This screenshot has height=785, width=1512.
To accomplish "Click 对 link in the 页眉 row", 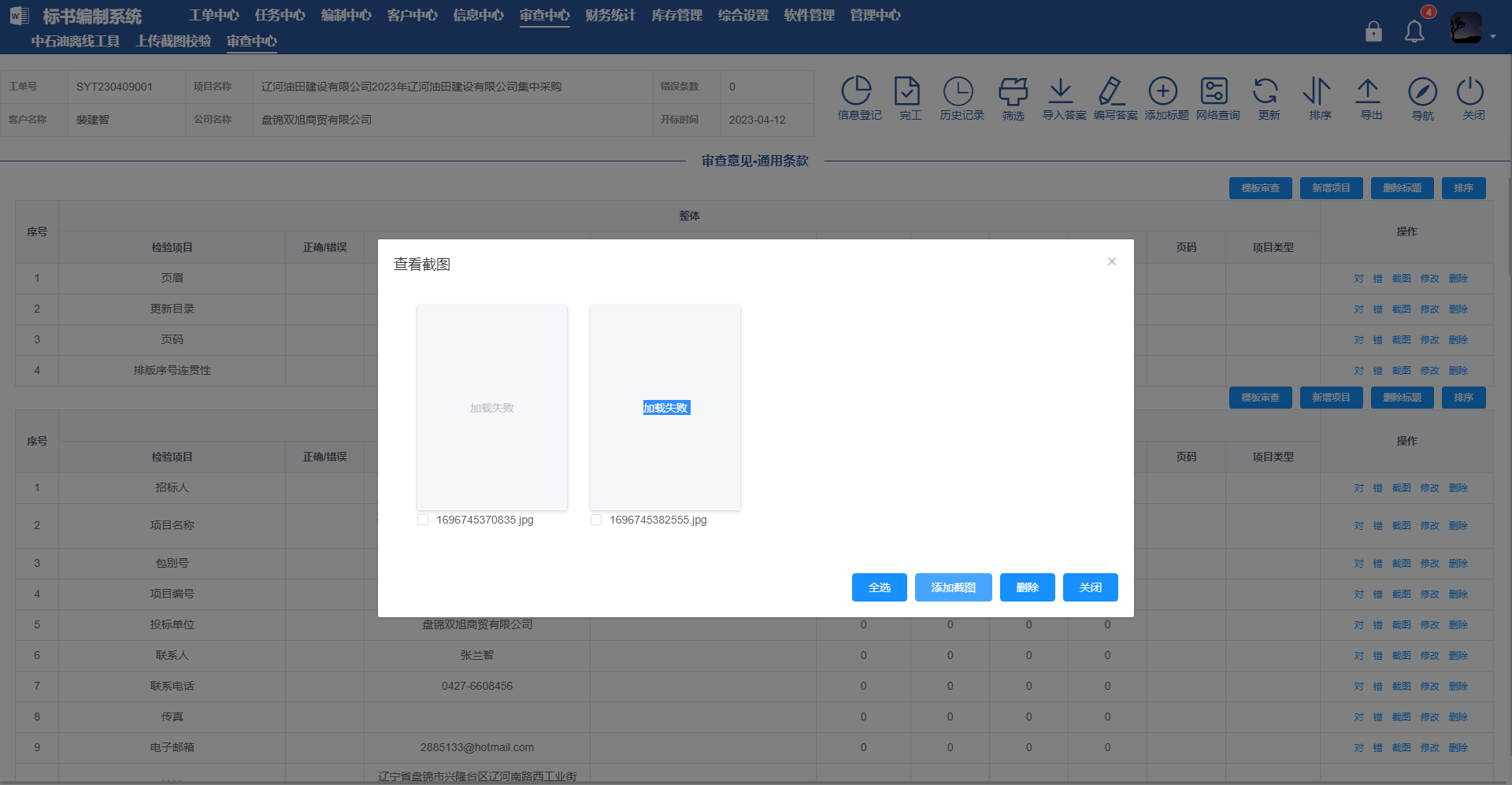I will coord(1359,279).
